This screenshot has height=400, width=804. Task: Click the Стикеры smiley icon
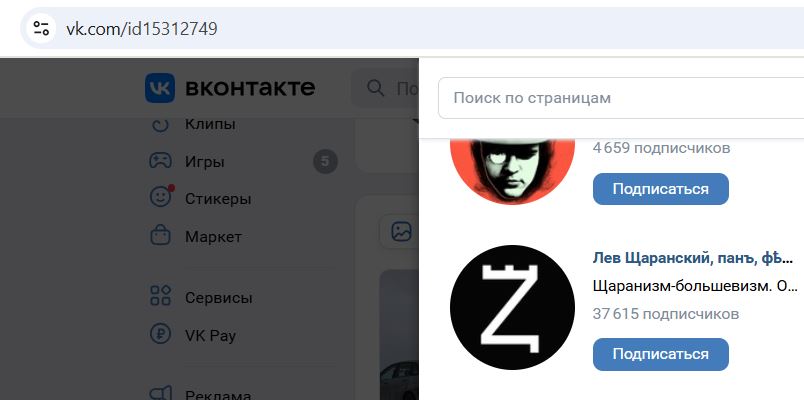coord(160,198)
